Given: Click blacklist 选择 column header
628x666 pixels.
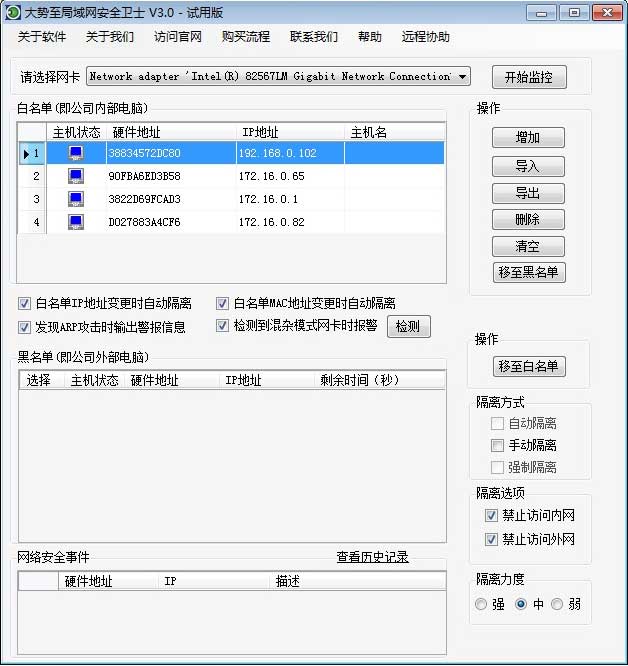Looking at the screenshot, I should click(42, 380).
